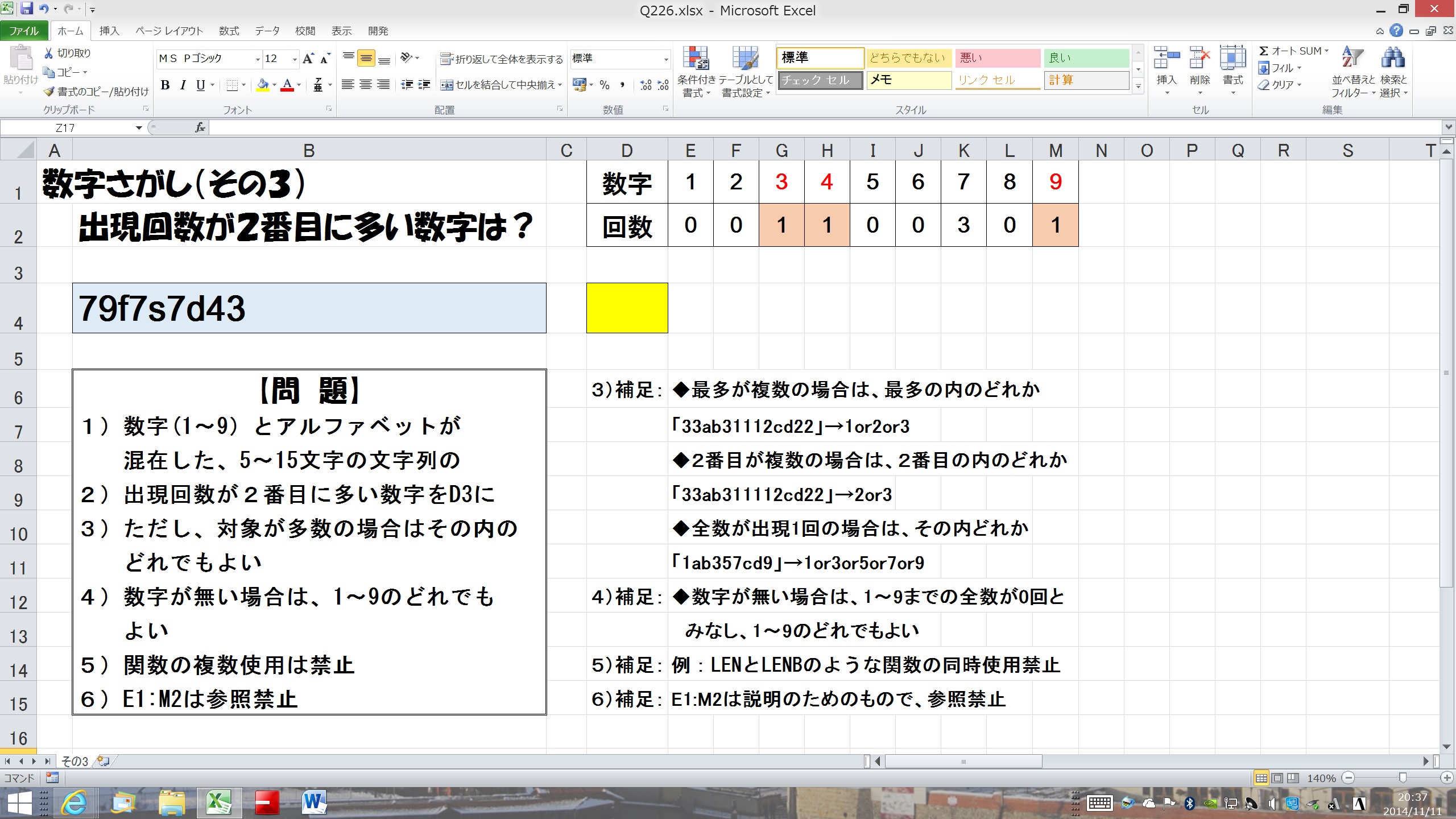Click the Format Painter brush icon
This screenshot has height=819, width=1456.
[49, 92]
